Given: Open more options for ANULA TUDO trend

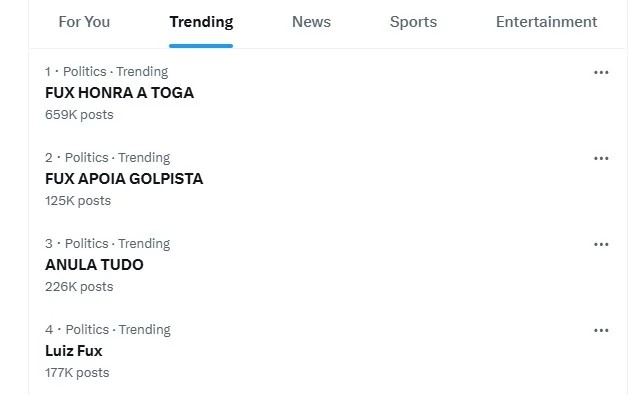Looking at the screenshot, I should click(601, 245).
